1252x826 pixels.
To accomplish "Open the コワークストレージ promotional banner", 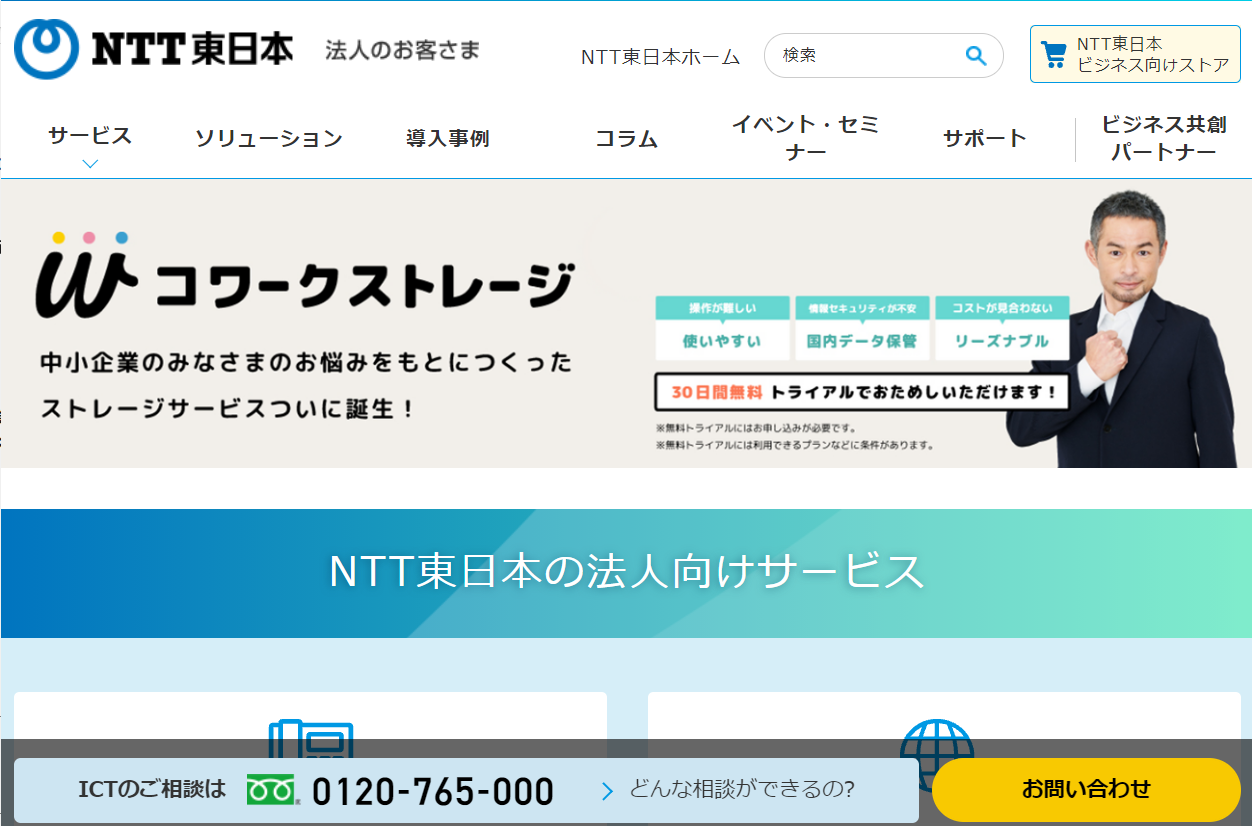I will click(x=626, y=324).
